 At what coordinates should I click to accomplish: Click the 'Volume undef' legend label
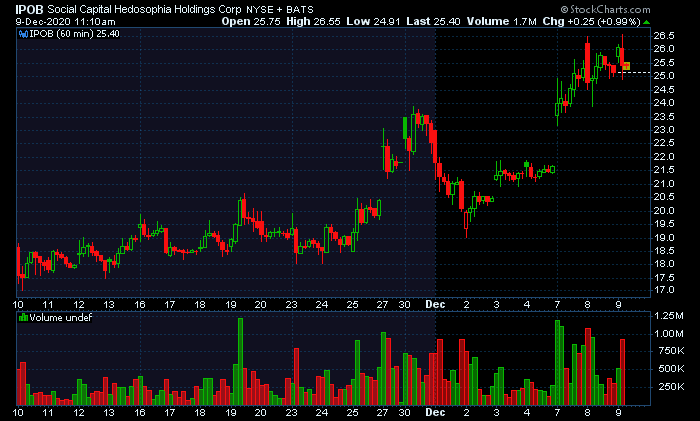pos(61,318)
